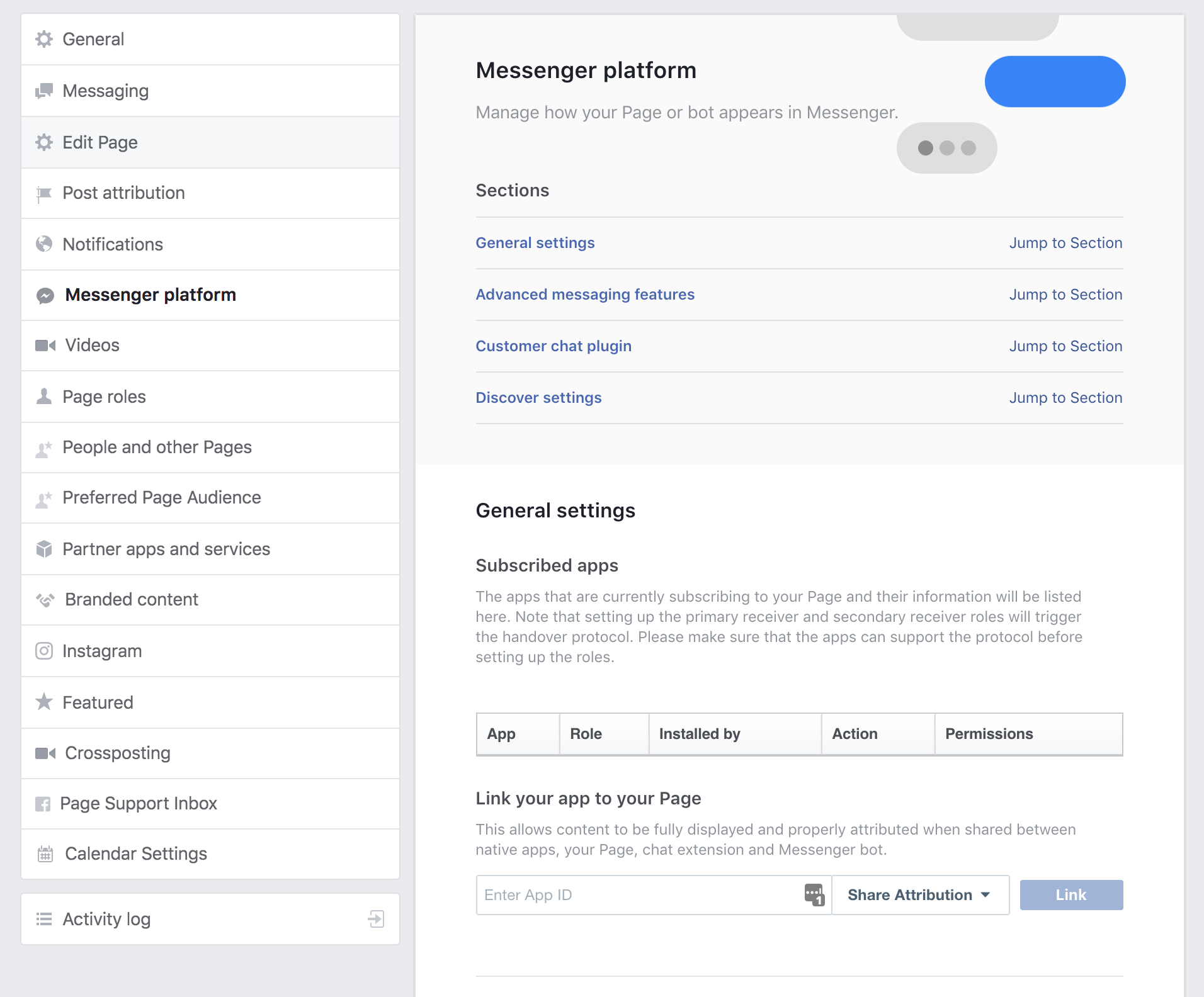Click the Discover settings link
1204x997 pixels.
tap(538, 398)
